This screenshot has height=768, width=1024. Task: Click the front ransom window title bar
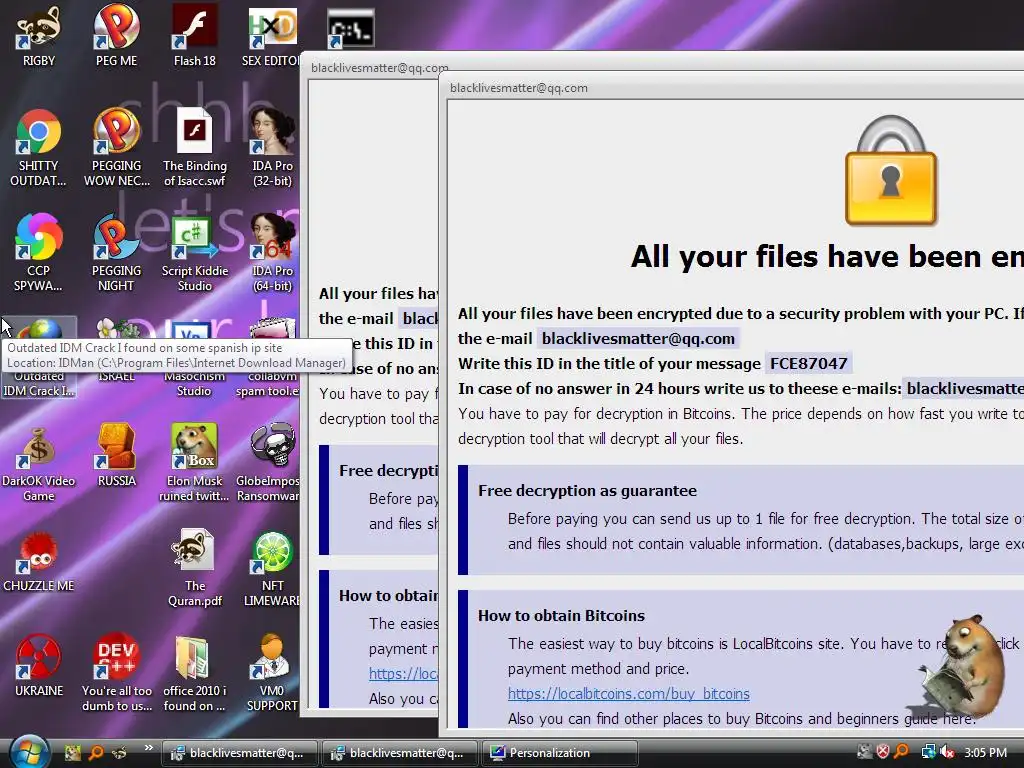coord(731,88)
